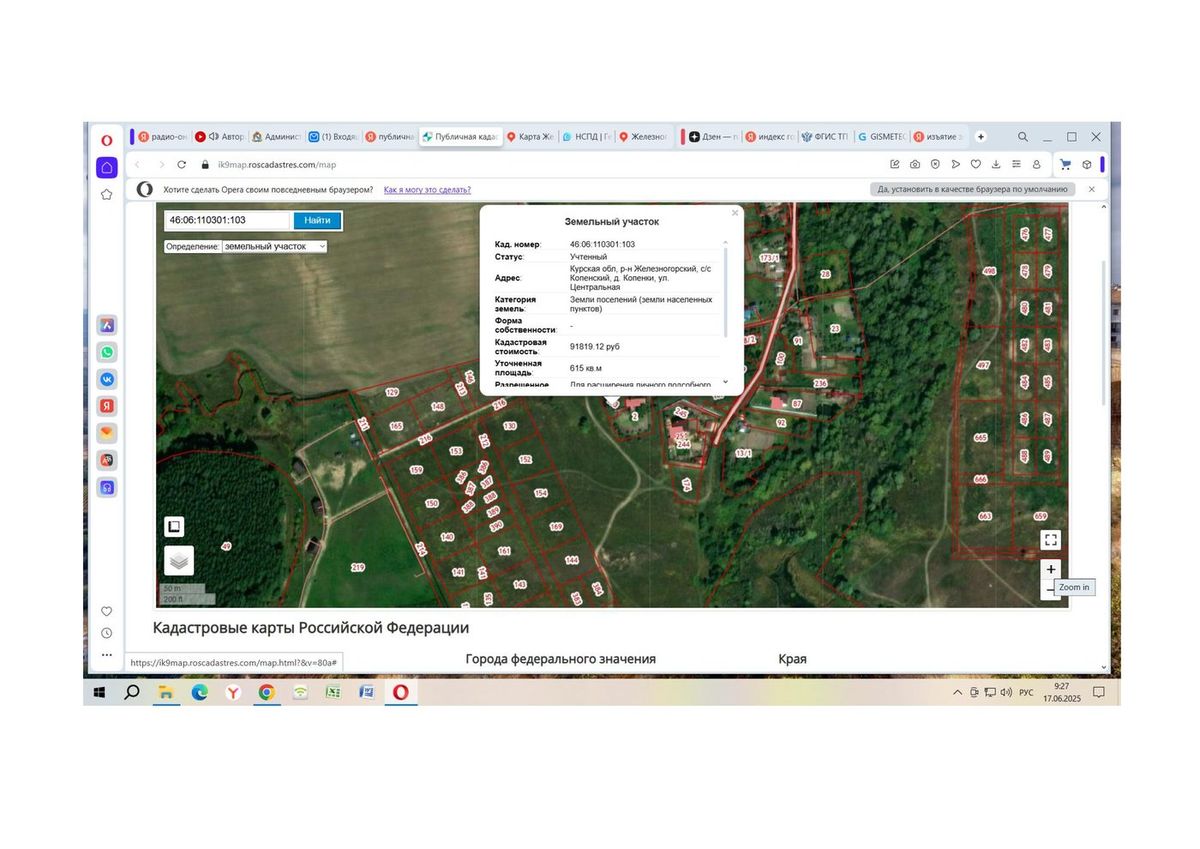1200x849 pixels.
Task: Click the 'Найти' search button
Action: (x=317, y=220)
